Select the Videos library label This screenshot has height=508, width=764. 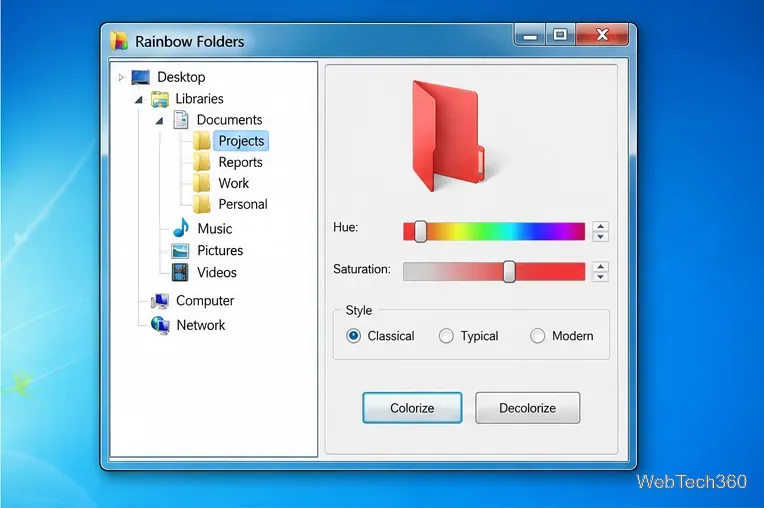(217, 272)
